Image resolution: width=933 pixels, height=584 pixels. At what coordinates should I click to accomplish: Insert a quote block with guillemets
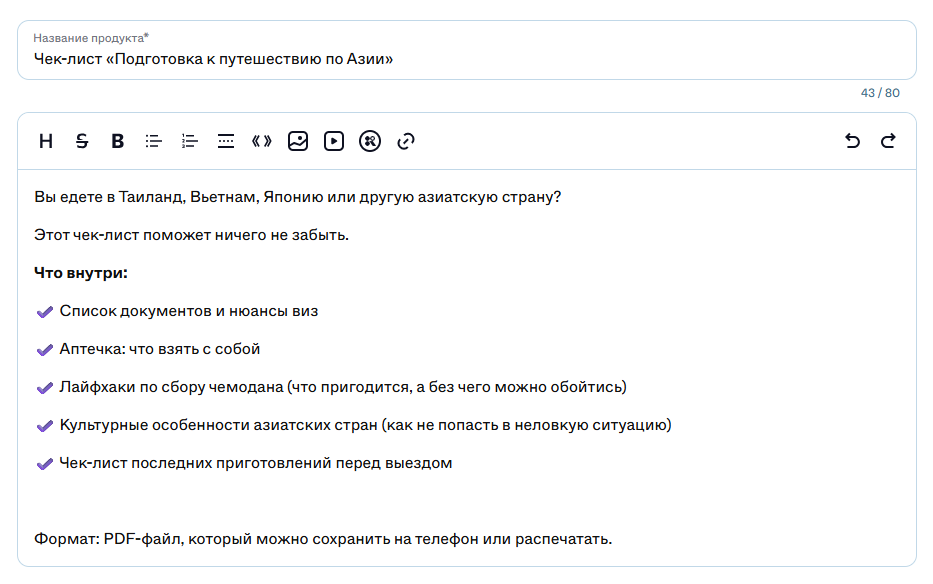[262, 141]
